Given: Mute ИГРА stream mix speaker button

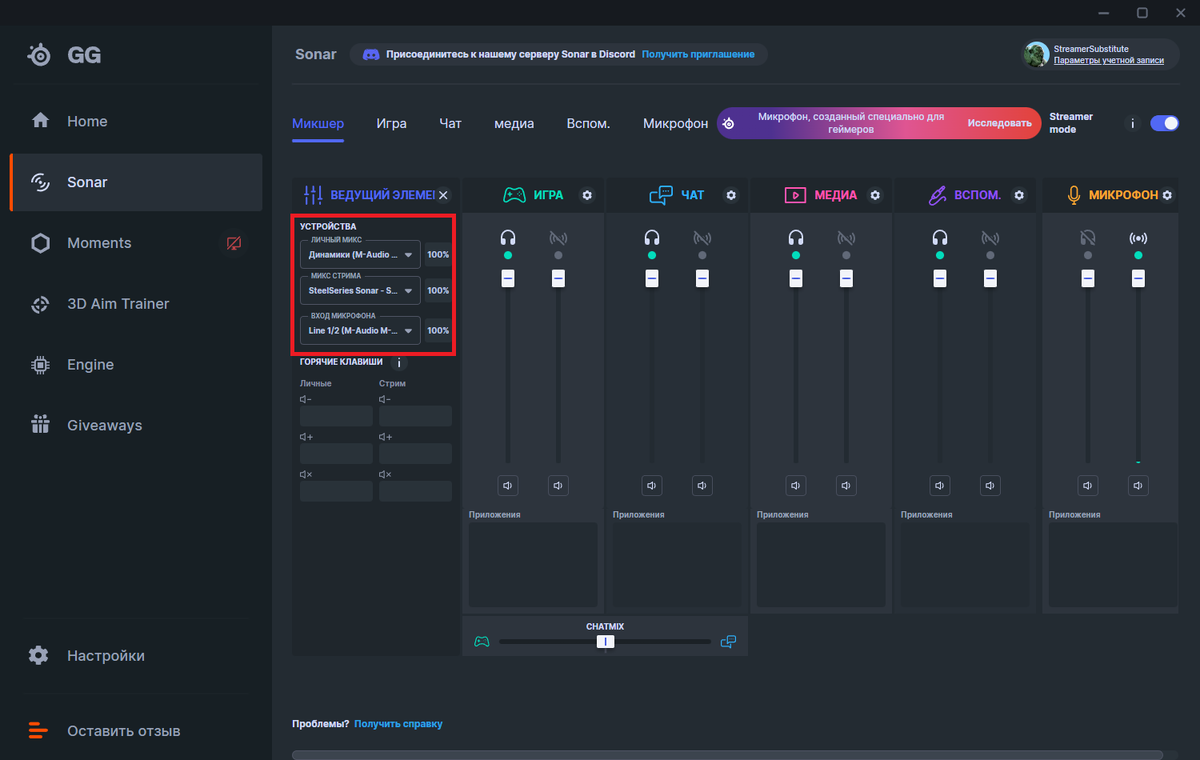Looking at the screenshot, I should pos(558,485).
